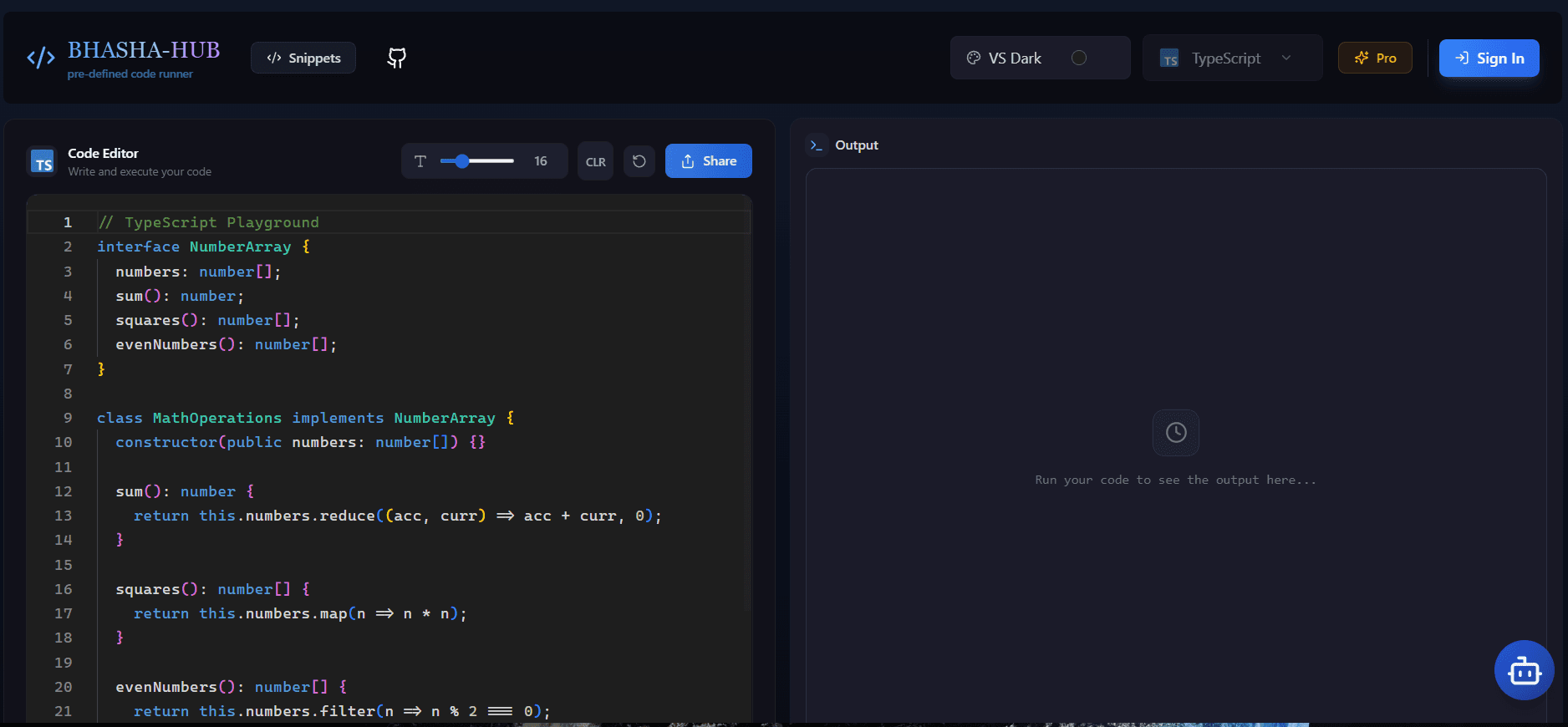Click the clock icon in output panel
1568x727 pixels.
tap(1176, 432)
